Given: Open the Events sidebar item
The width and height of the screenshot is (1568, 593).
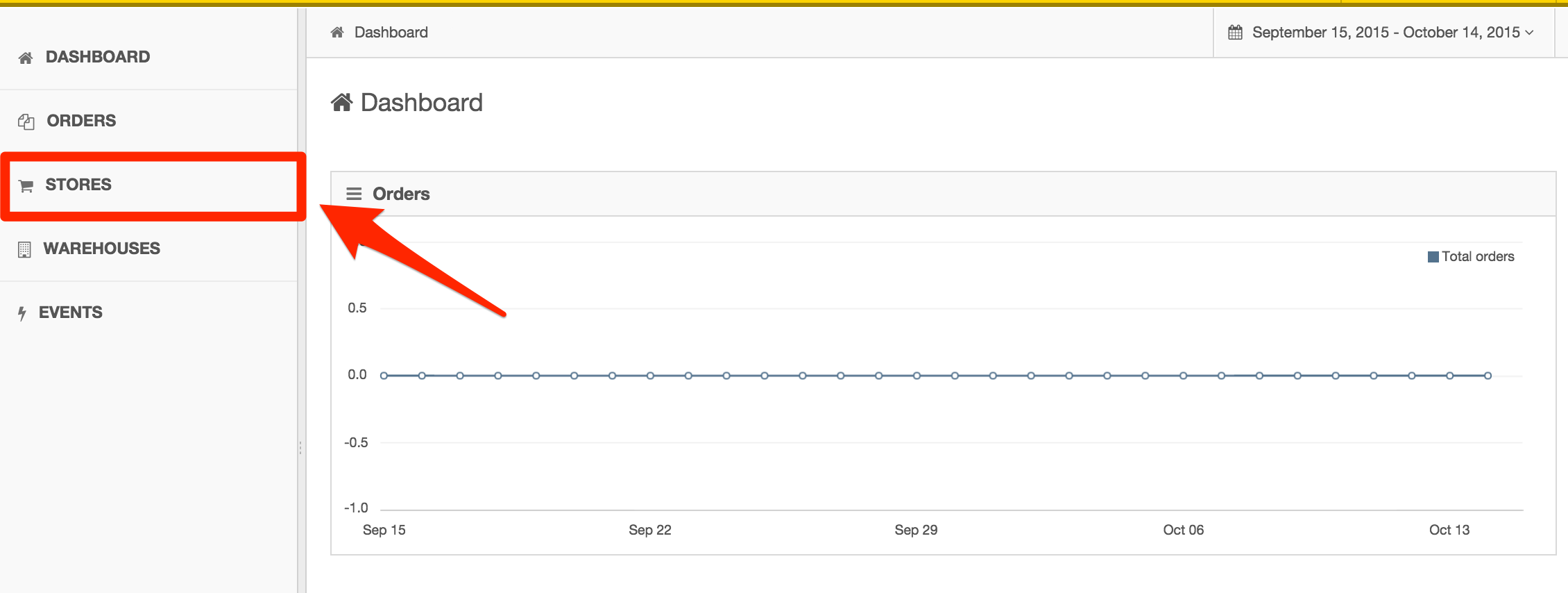Looking at the screenshot, I should pos(148,312).
